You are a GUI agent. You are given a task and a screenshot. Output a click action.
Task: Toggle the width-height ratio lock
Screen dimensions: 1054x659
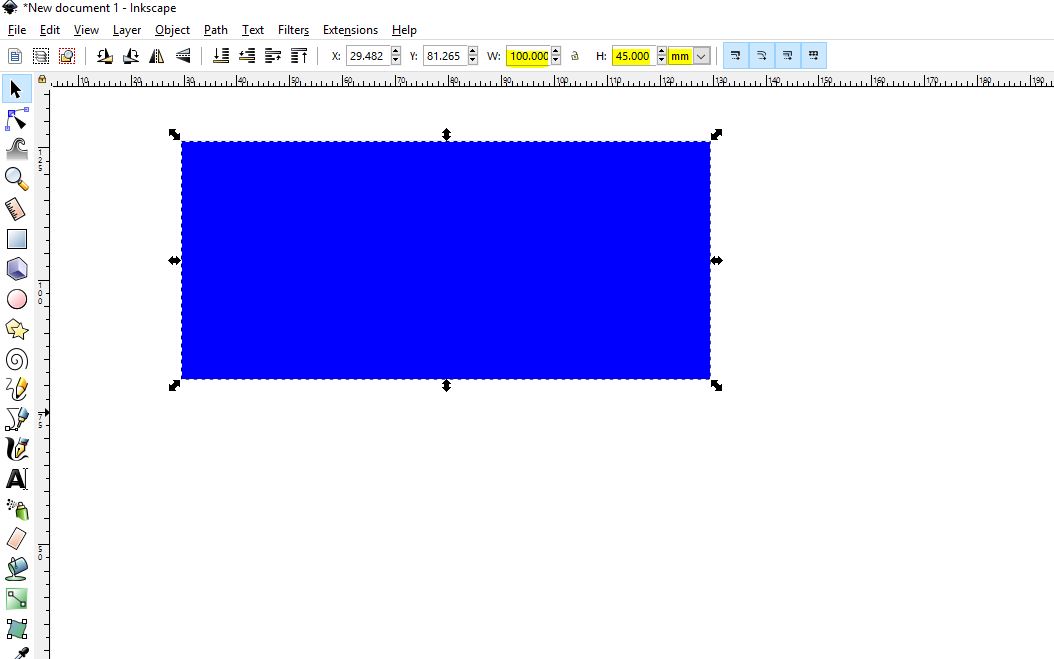tap(575, 57)
